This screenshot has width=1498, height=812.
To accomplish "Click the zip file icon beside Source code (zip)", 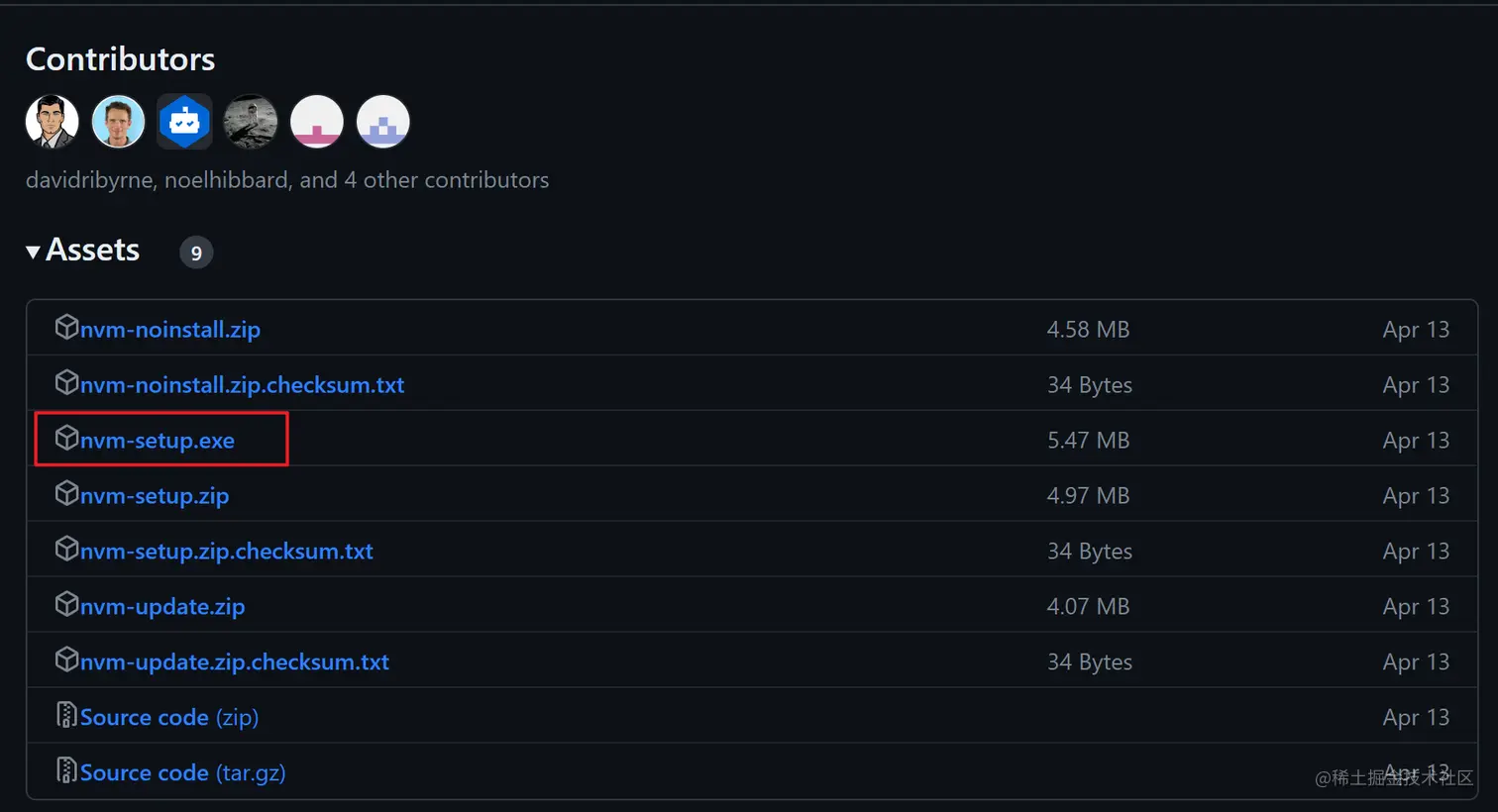I will pyautogui.click(x=66, y=715).
